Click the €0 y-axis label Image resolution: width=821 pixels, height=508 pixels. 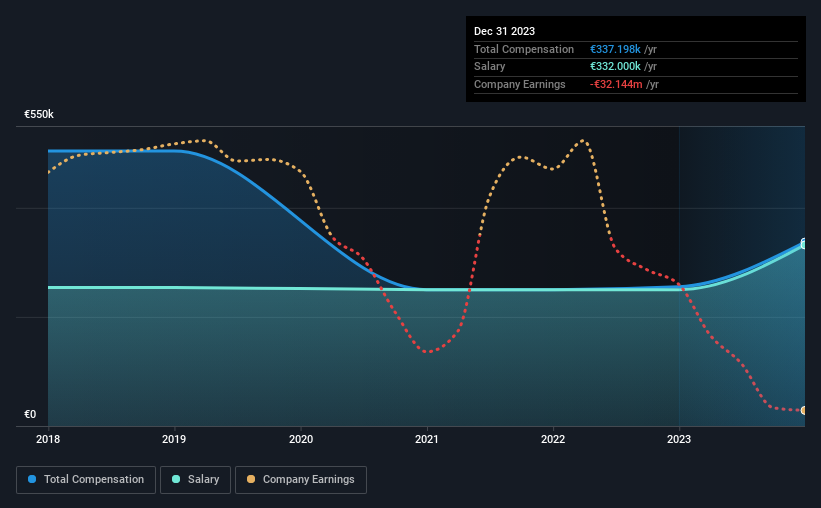pos(30,414)
